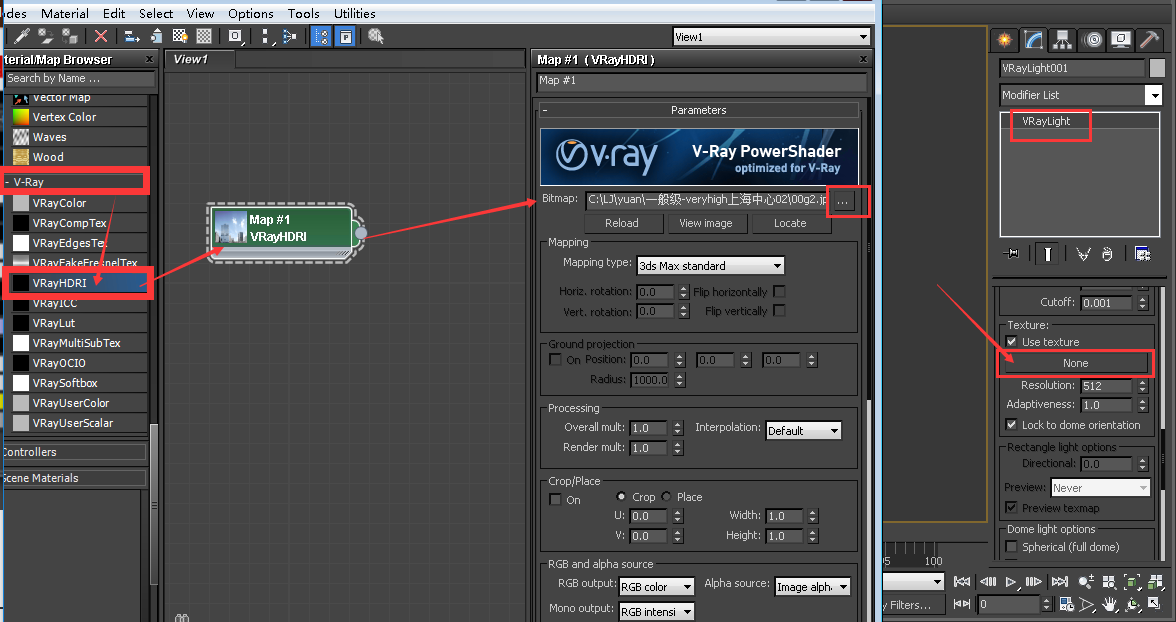1176x622 pixels.
Task: Open Mapping type dropdown
Action: pos(711,266)
